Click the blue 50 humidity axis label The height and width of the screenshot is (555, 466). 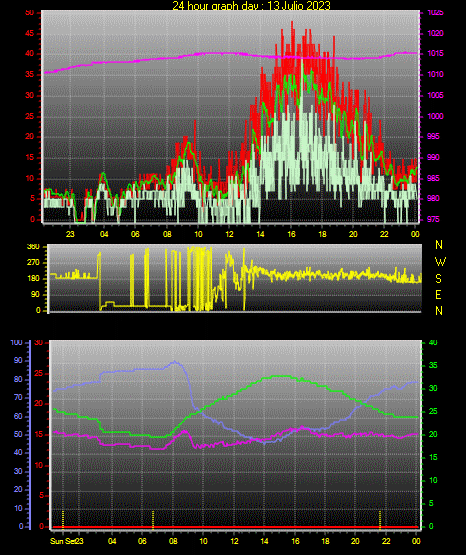click(x=18, y=434)
